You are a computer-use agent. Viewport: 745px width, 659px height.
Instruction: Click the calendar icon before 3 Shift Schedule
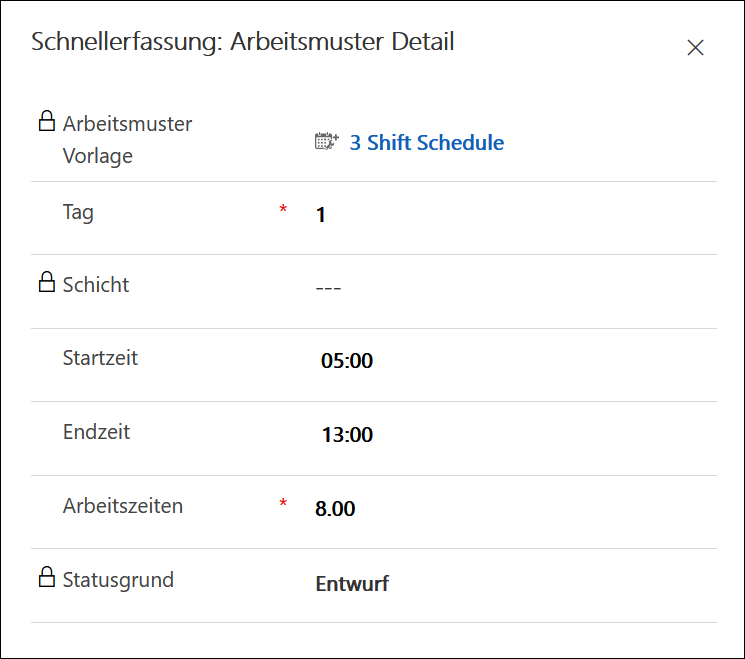tap(326, 142)
